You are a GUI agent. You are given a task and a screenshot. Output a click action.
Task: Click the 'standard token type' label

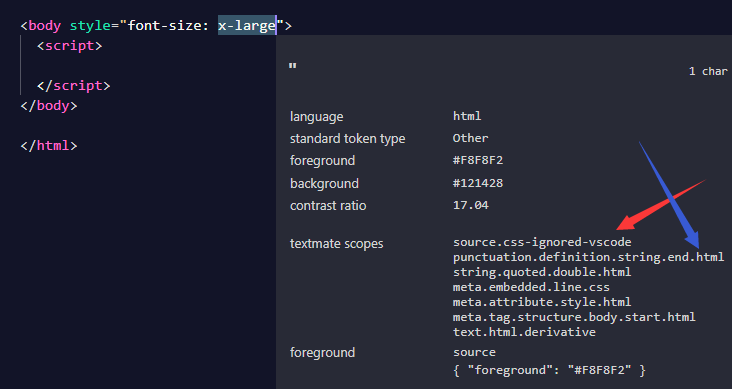pos(347,139)
